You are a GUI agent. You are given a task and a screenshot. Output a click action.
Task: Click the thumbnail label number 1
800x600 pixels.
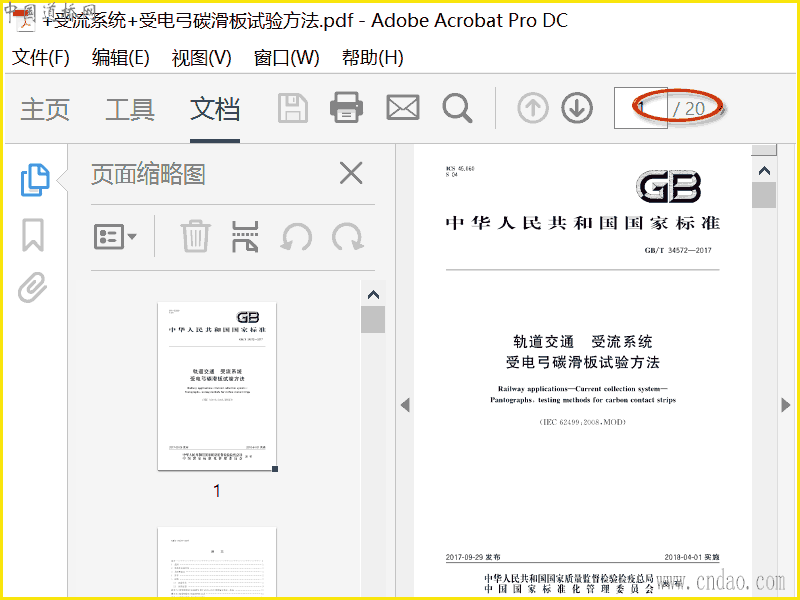[x=217, y=491]
